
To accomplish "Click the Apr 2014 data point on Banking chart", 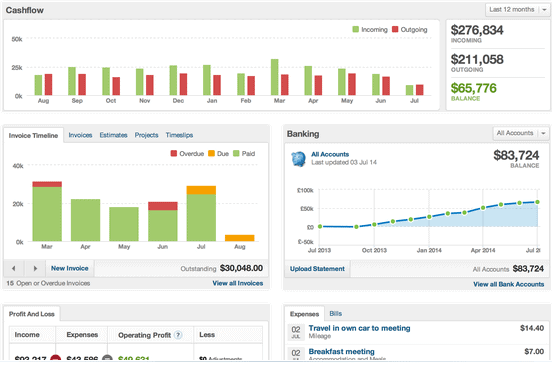I will (x=483, y=208).
